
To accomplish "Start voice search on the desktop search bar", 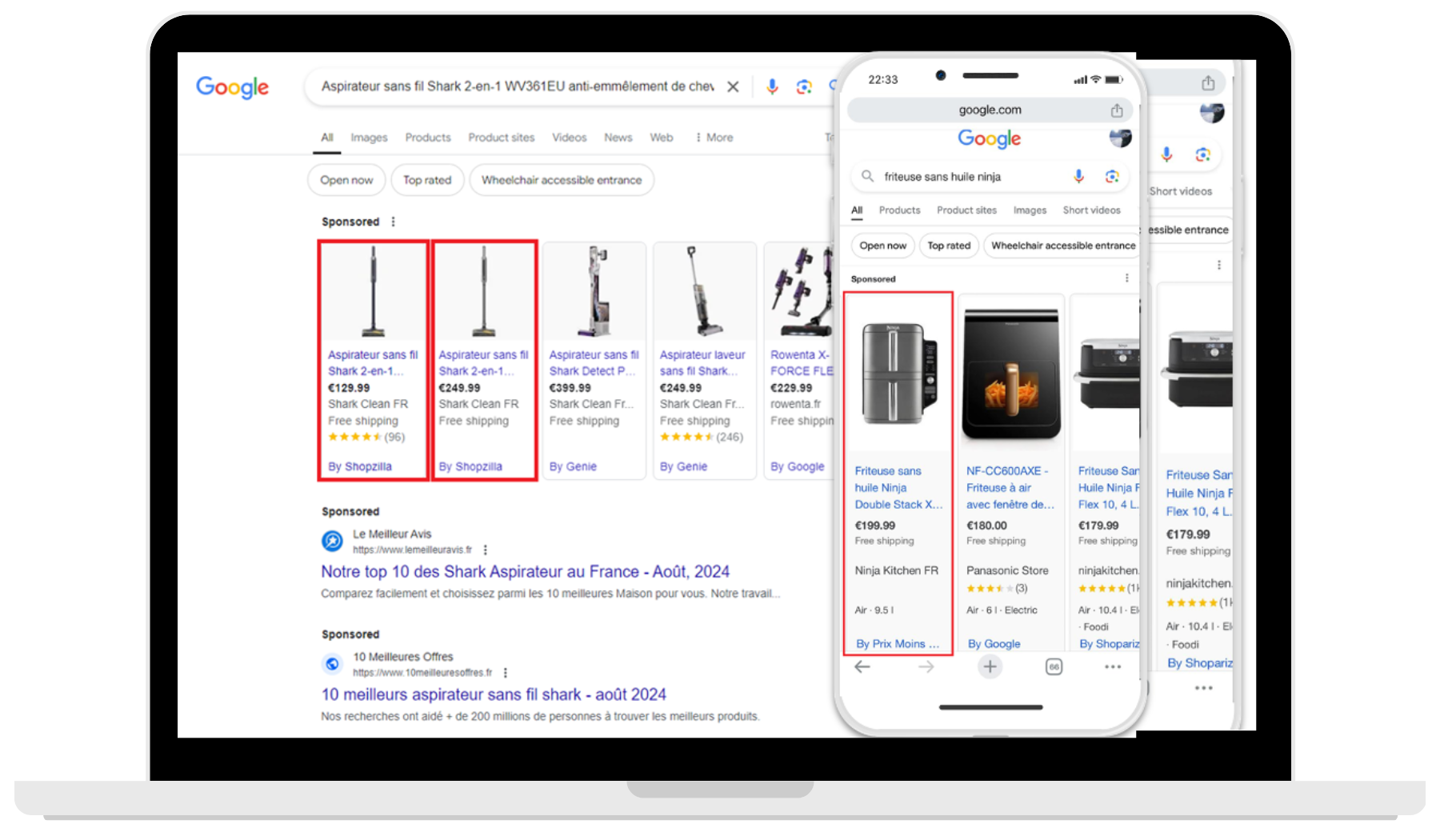I will point(772,86).
